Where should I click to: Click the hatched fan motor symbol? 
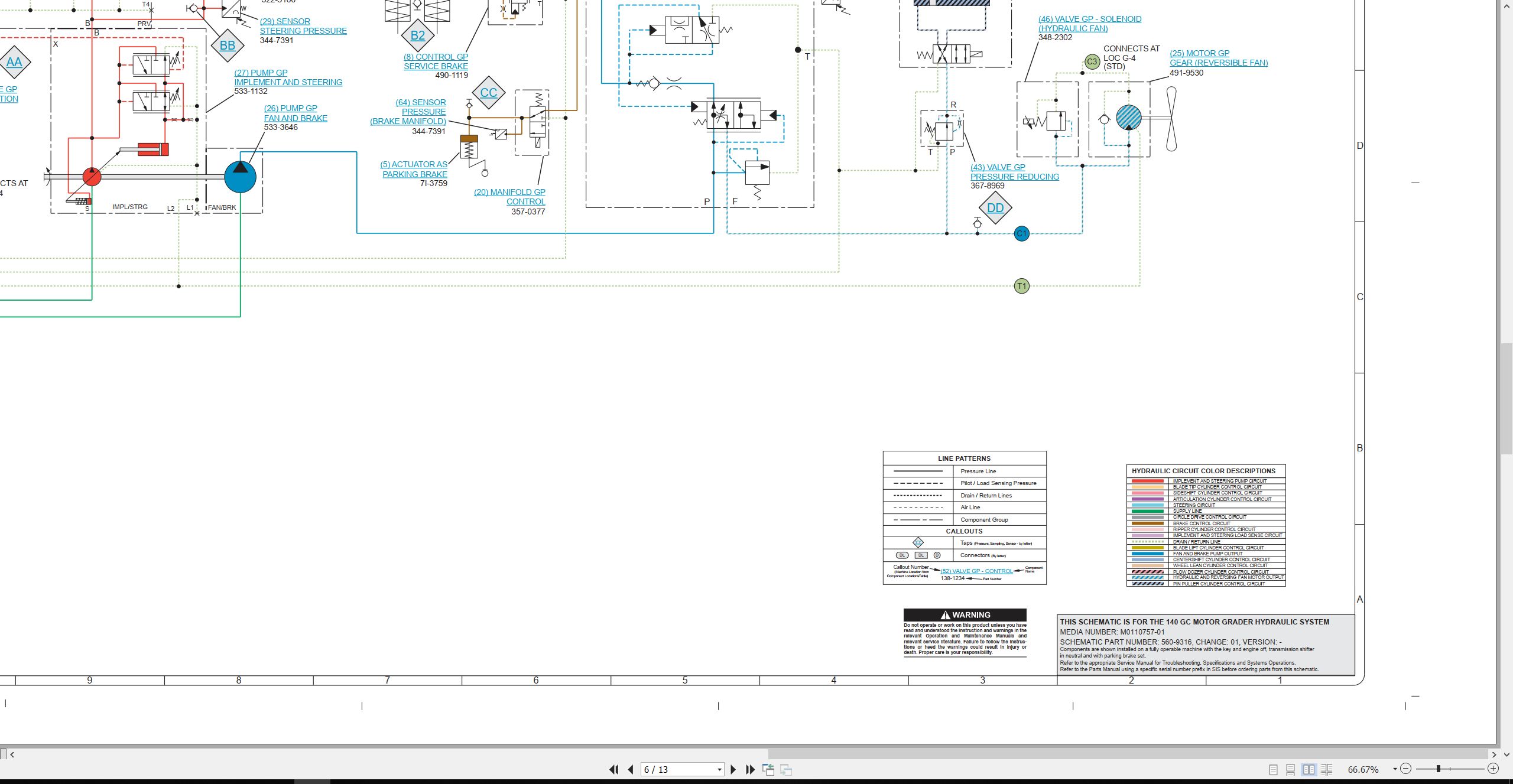(x=1128, y=118)
